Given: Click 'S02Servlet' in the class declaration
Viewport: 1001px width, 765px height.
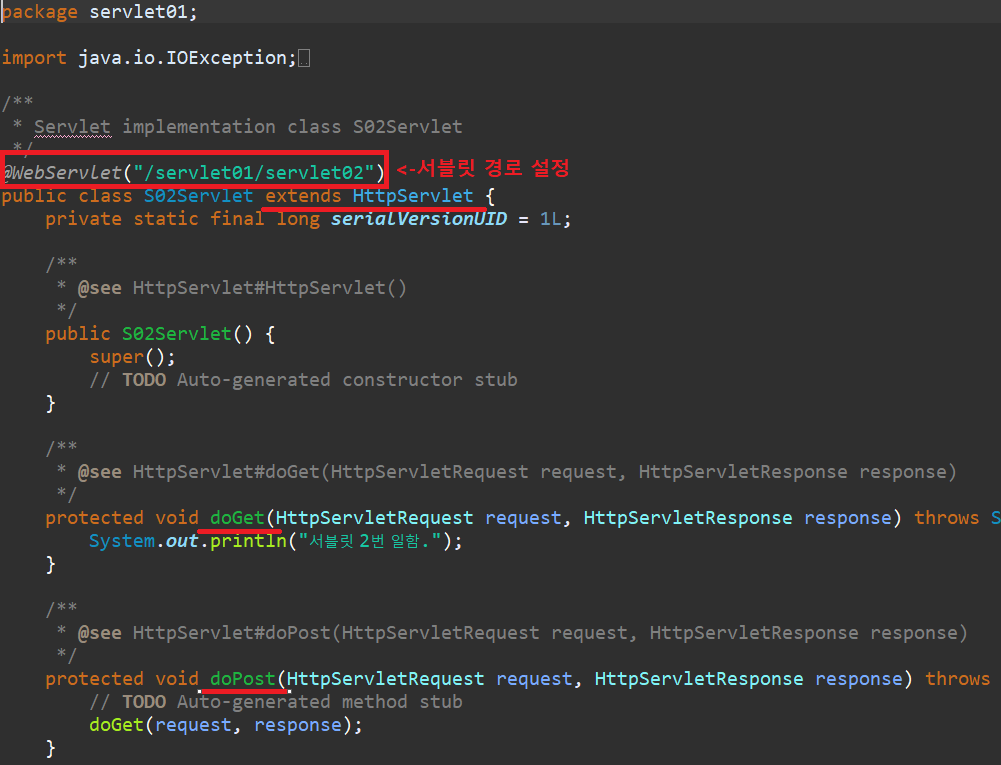Looking at the screenshot, I should (x=199, y=195).
